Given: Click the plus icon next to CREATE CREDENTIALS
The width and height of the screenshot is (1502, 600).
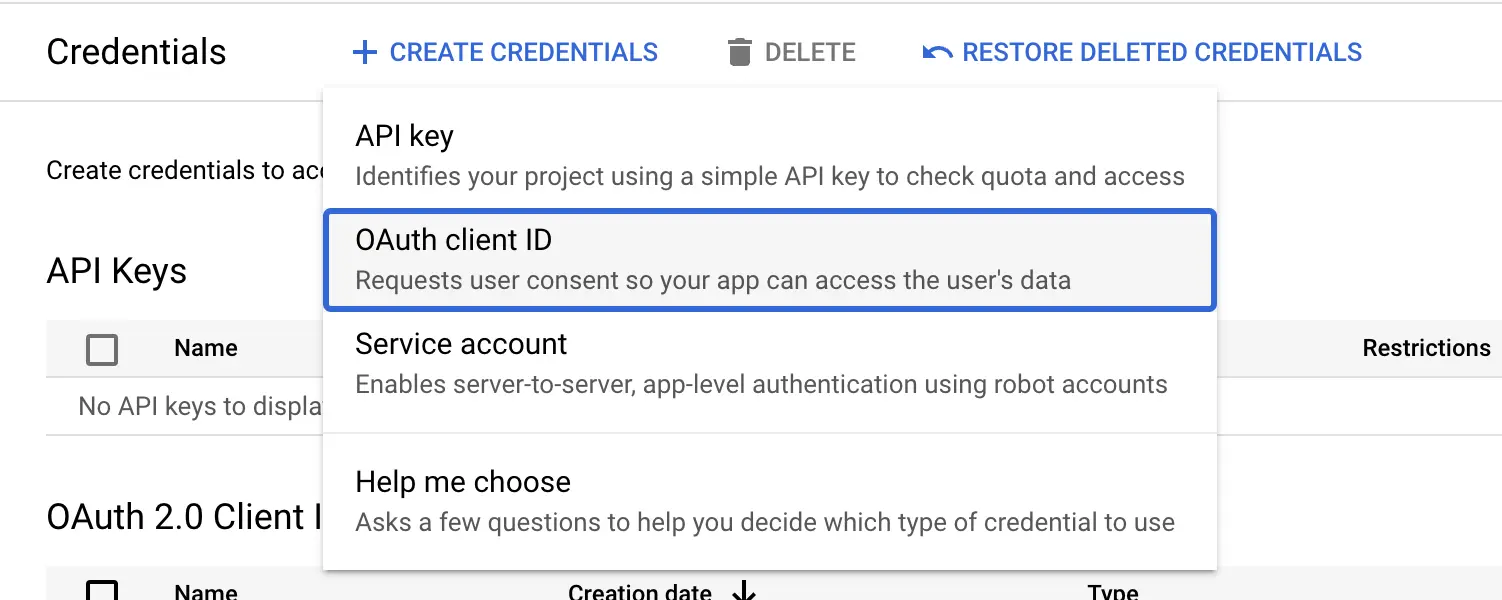Looking at the screenshot, I should tap(364, 52).
